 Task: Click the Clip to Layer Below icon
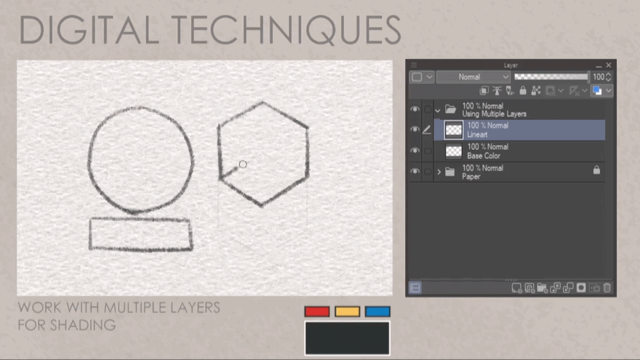484,91
